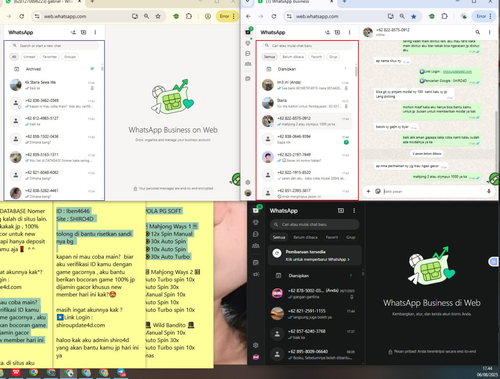Click shiroupdate4d.com link in chat
Screen dimensions: 500x379
457,72
